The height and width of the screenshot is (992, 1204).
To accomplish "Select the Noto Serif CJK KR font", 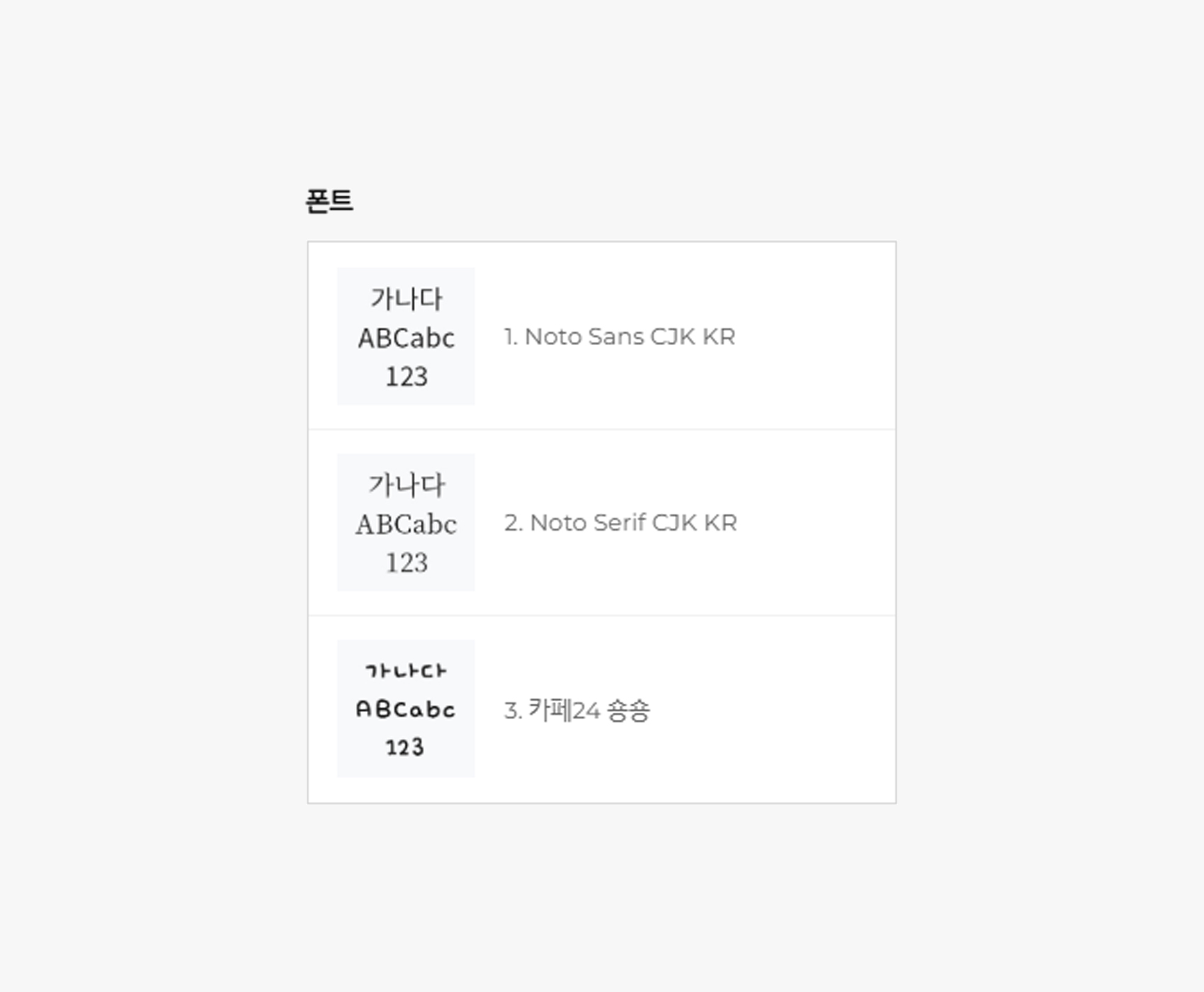I will pyautogui.click(x=601, y=522).
